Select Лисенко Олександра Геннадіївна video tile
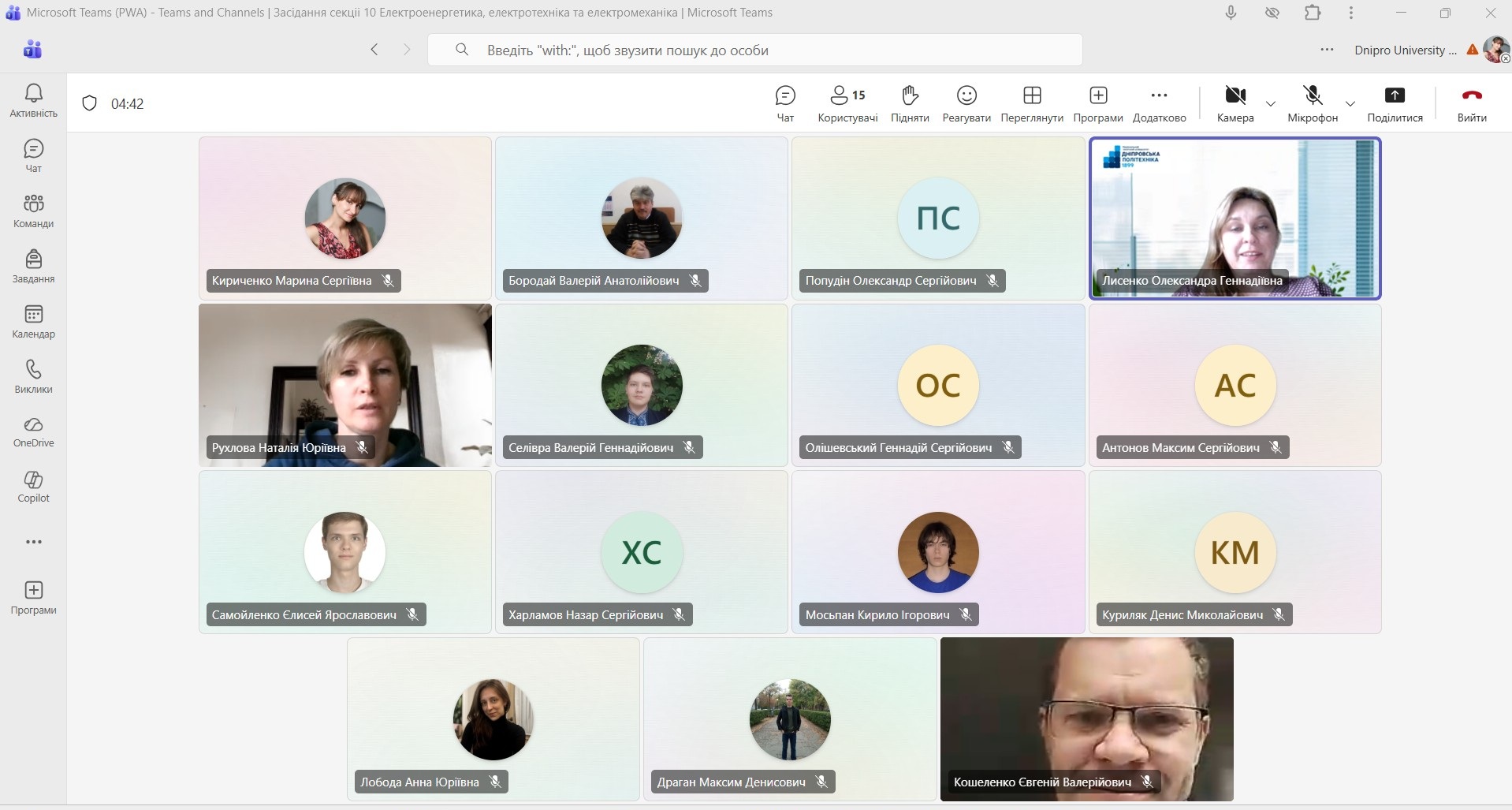 [x=1235, y=218]
